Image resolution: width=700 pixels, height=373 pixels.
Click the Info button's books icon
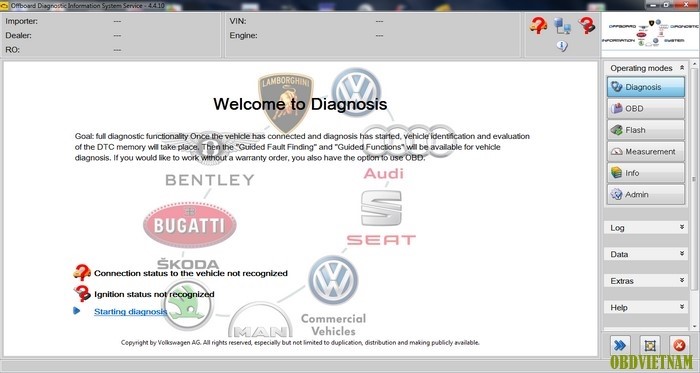point(617,173)
